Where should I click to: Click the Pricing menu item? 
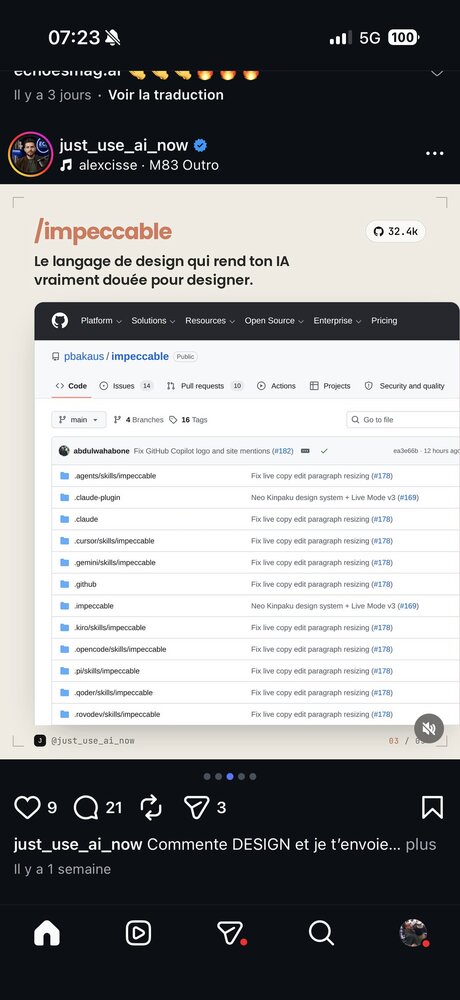click(x=384, y=321)
